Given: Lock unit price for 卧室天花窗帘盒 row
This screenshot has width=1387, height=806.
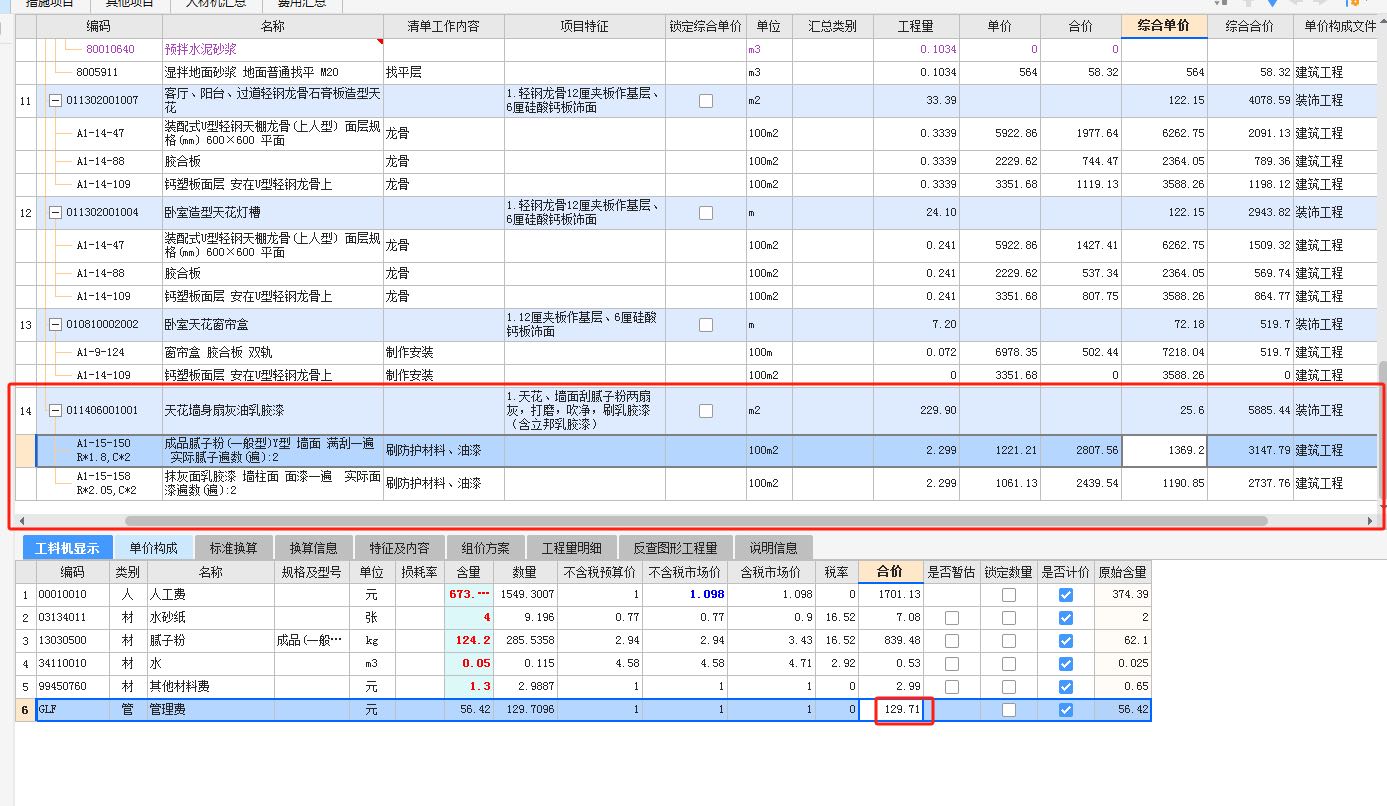Looking at the screenshot, I should click(x=706, y=325).
